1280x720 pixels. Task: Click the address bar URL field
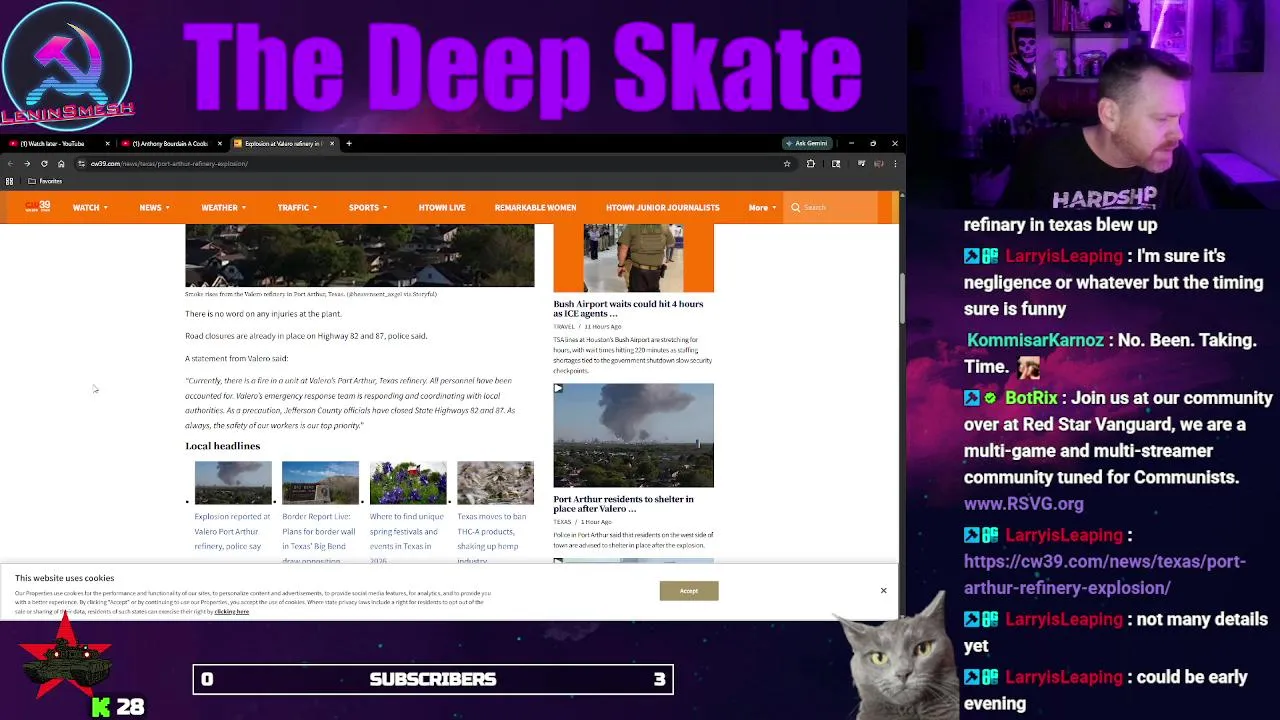(430, 163)
